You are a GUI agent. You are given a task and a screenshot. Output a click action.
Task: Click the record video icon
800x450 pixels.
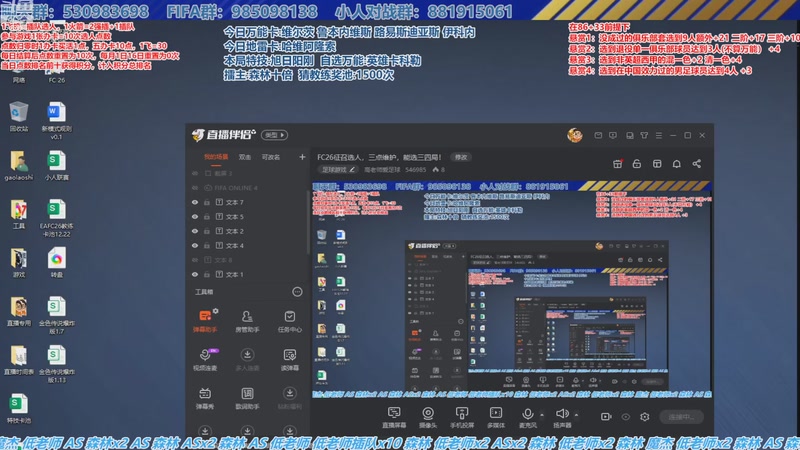pyautogui.click(x=606, y=417)
